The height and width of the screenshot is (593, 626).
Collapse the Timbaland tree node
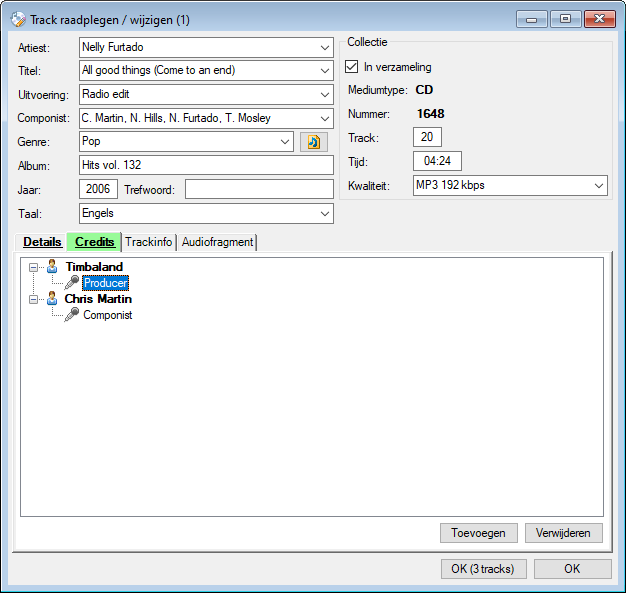tap(34, 267)
